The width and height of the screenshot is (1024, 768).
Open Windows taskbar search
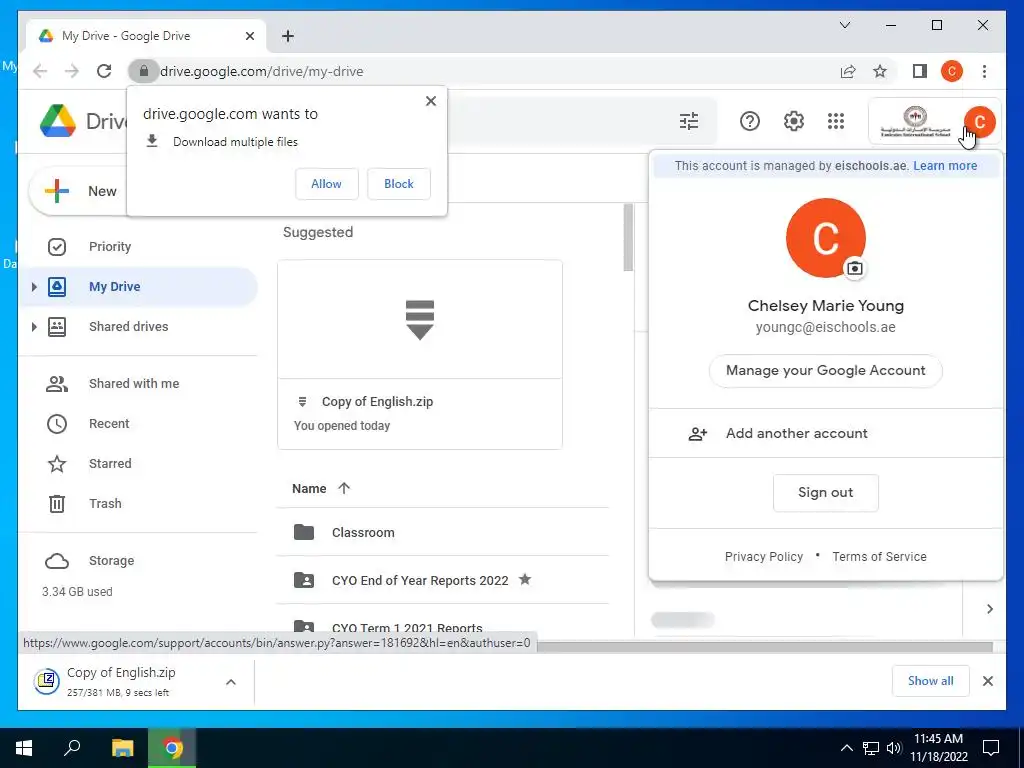click(72, 748)
